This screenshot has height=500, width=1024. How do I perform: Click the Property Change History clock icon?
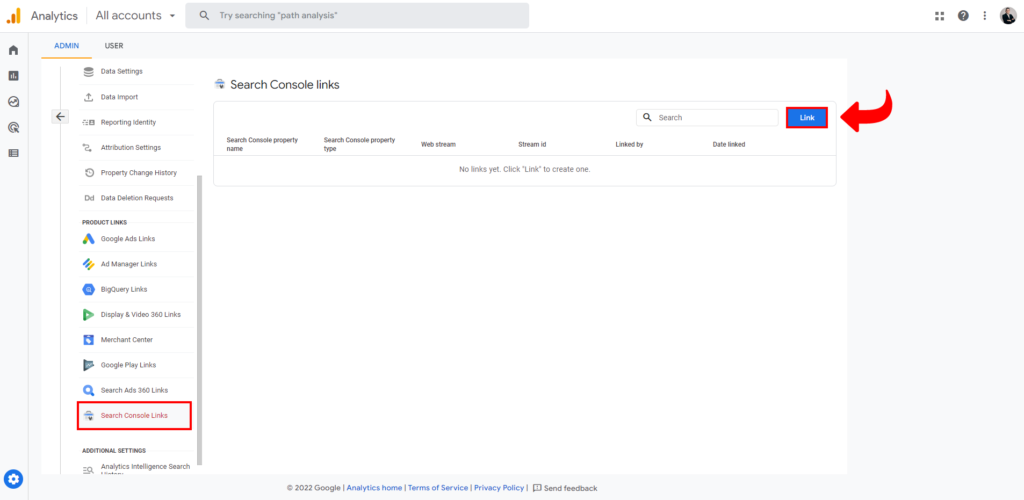[x=89, y=173]
